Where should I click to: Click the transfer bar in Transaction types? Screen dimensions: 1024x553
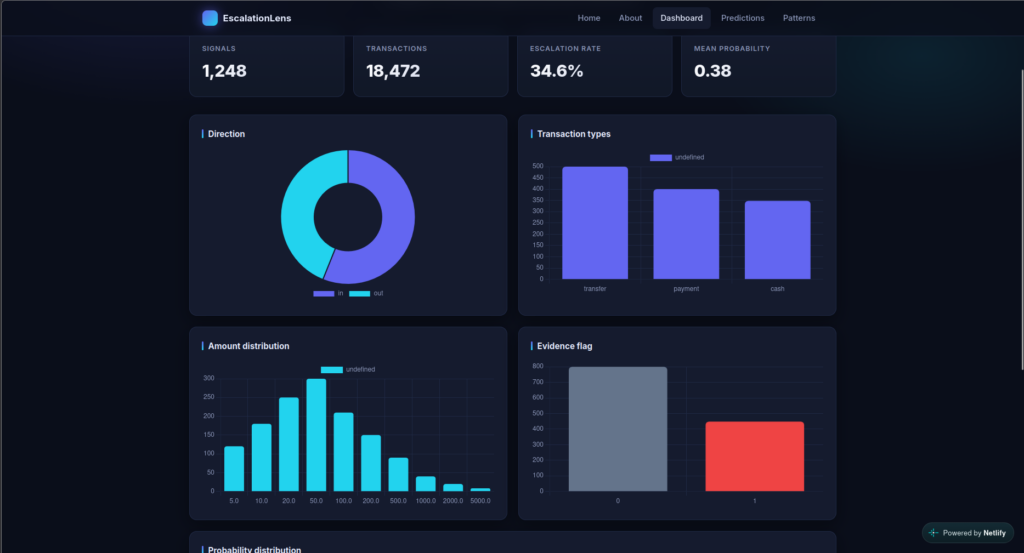point(595,223)
